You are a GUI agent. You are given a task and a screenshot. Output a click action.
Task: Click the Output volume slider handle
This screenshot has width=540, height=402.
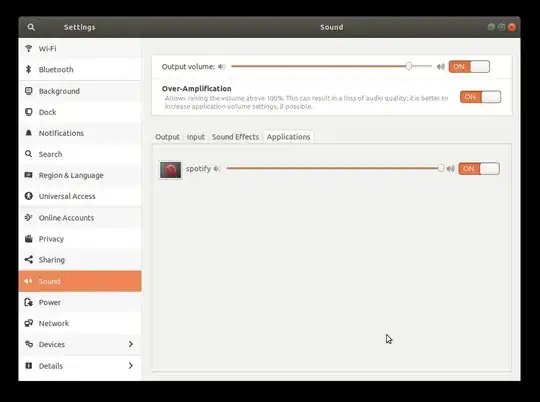click(408, 66)
